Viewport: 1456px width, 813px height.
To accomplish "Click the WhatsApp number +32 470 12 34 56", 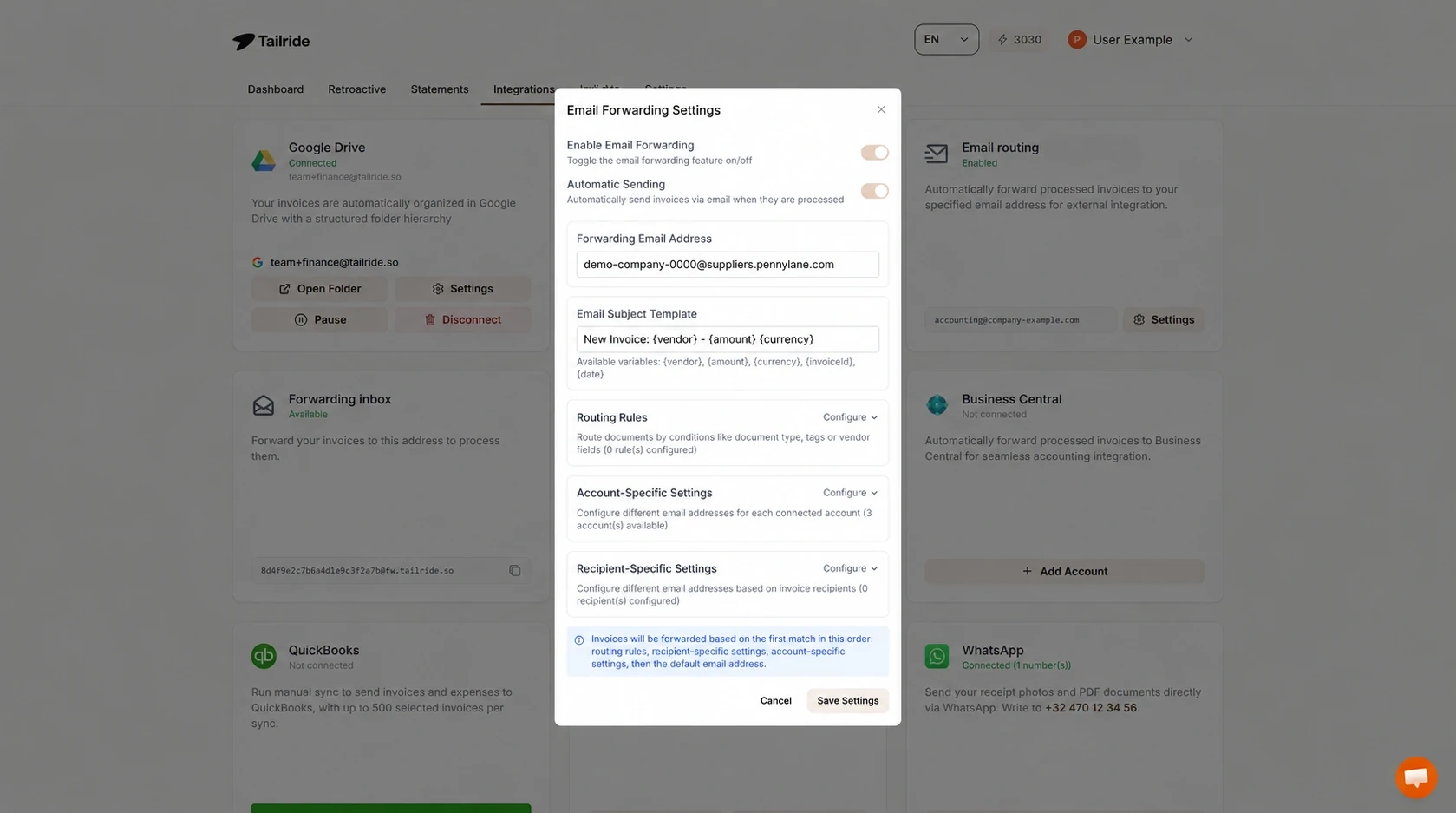I will pyautogui.click(x=1091, y=708).
